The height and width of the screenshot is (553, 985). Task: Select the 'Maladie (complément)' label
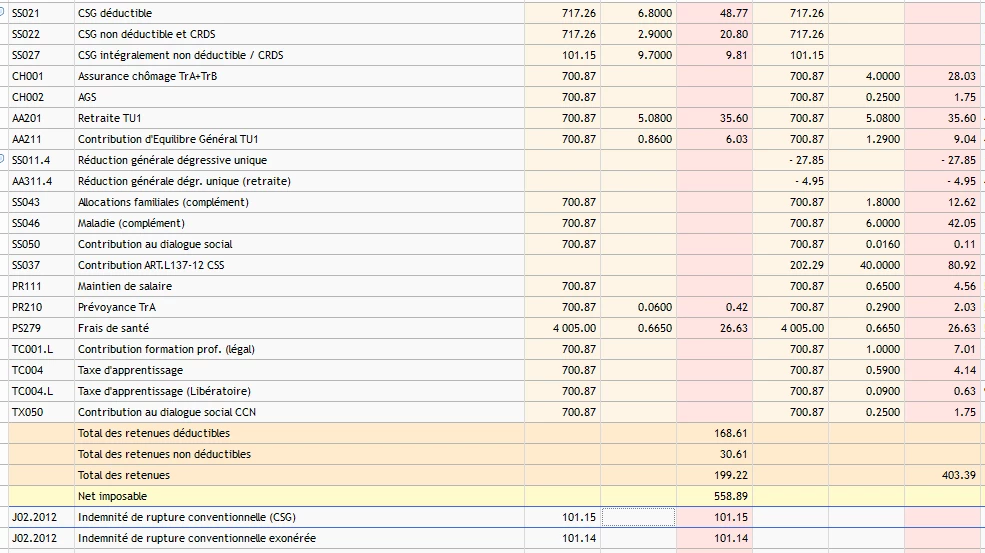pos(131,223)
